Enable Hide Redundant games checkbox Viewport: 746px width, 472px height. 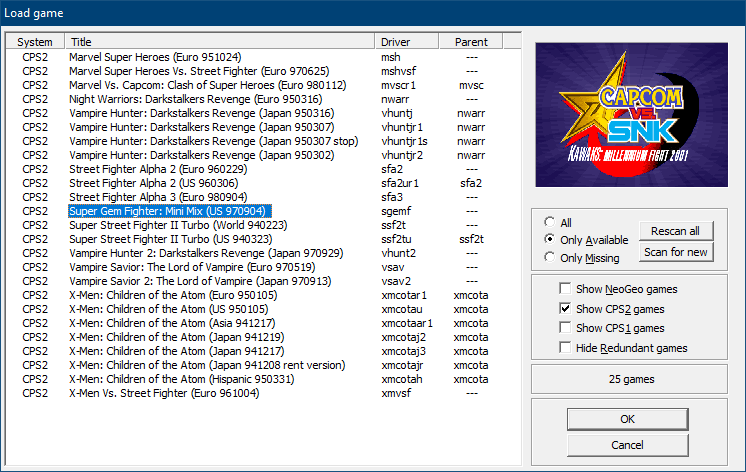click(566, 348)
